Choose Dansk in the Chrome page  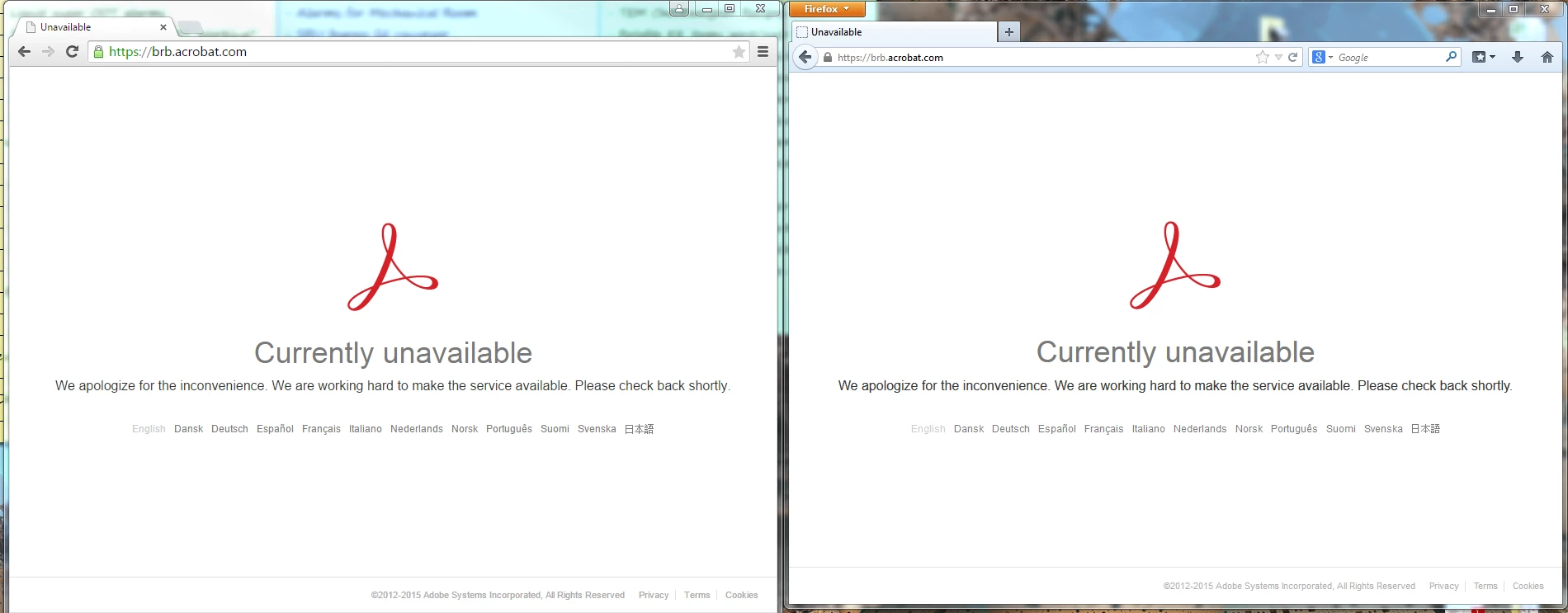click(x=188, y=429)
